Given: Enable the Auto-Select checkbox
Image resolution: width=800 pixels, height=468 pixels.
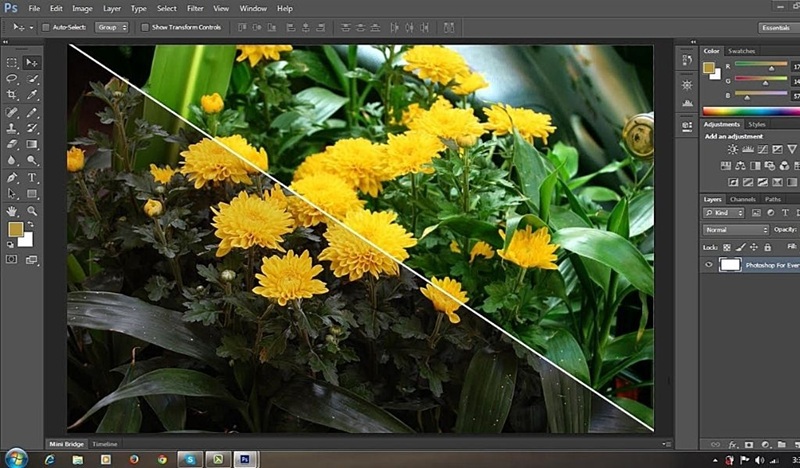Looking at the screenshot, I should (45, 28).
